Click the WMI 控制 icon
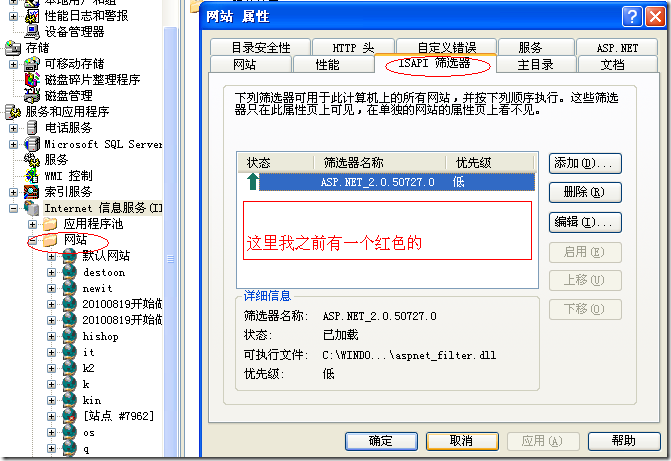 click(32, 175)
